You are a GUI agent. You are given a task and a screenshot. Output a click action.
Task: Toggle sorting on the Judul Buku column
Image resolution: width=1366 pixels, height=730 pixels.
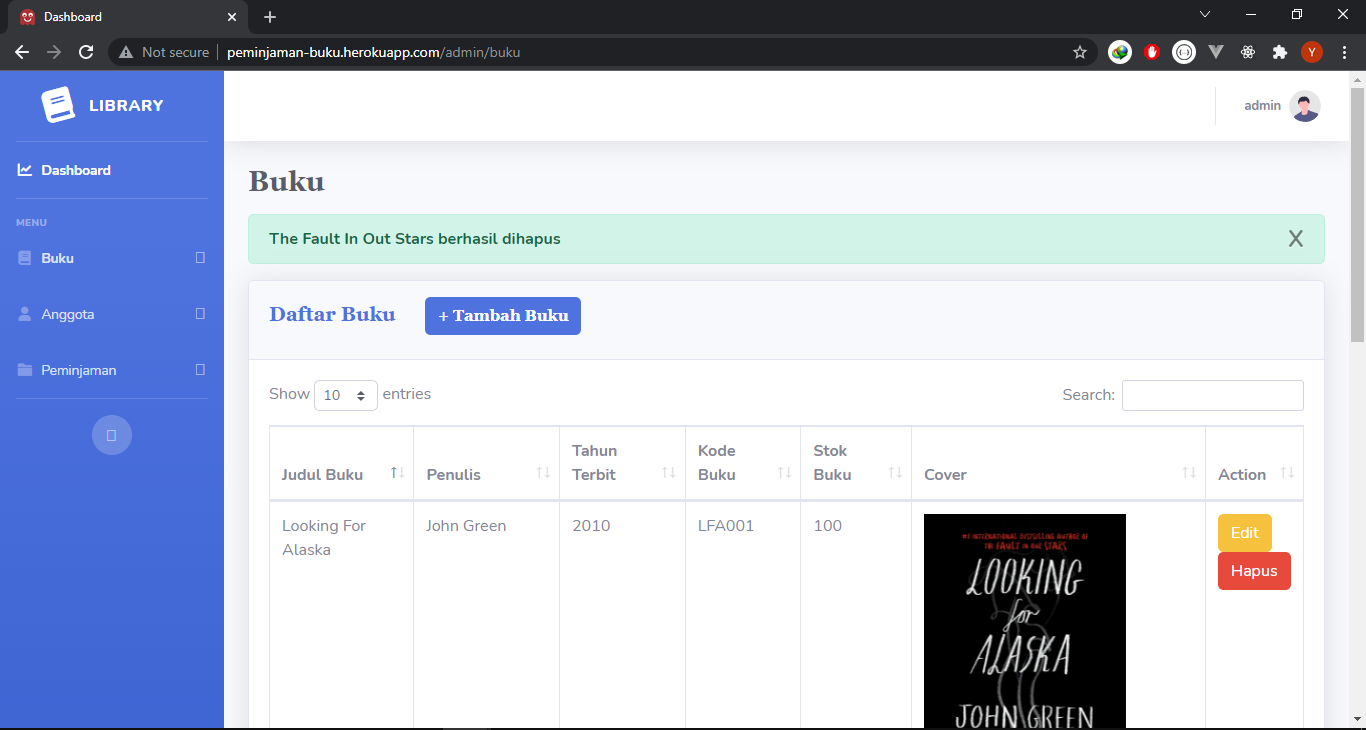pos(399,470)
